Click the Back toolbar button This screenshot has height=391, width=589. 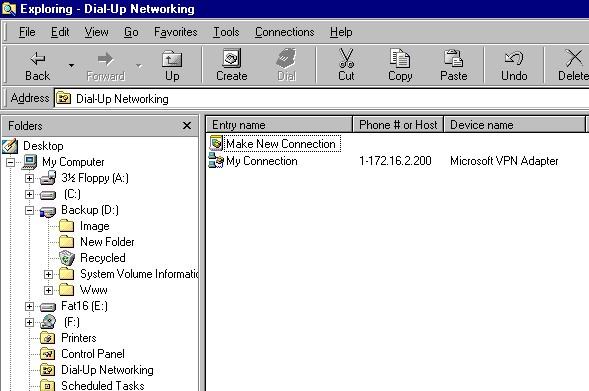38,65
